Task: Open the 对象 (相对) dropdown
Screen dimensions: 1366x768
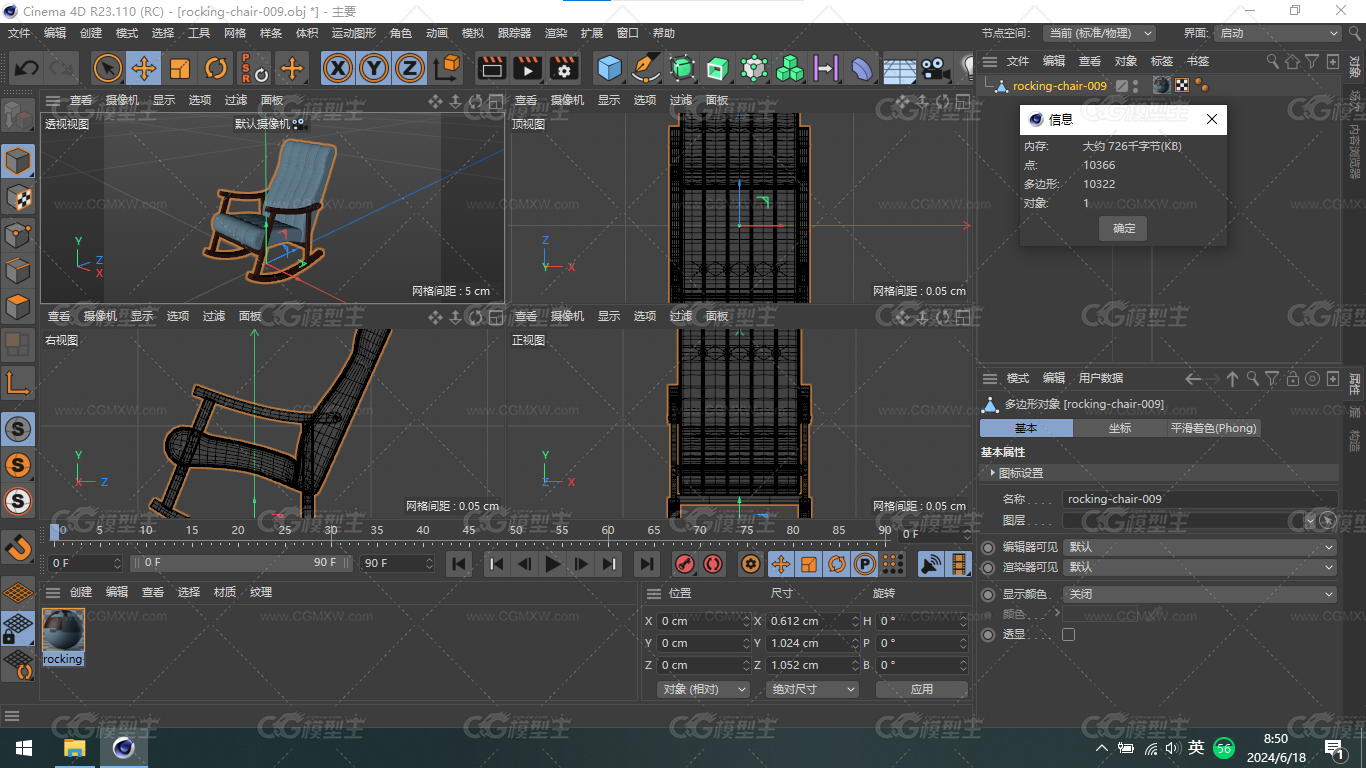Action: click(x=704, y=689)
